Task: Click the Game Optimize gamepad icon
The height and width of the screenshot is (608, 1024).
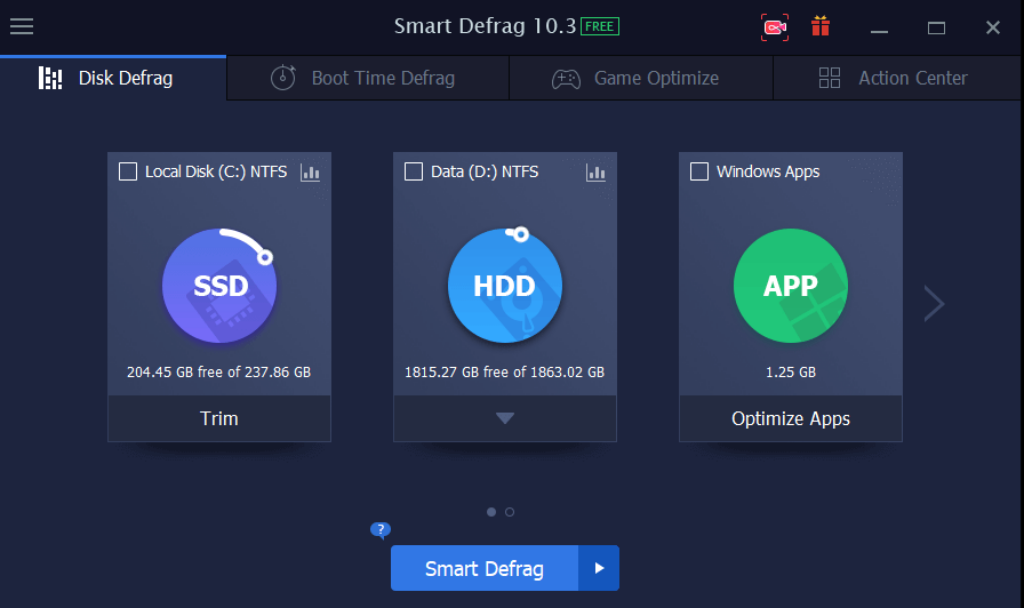Action: tap(566, 79)
